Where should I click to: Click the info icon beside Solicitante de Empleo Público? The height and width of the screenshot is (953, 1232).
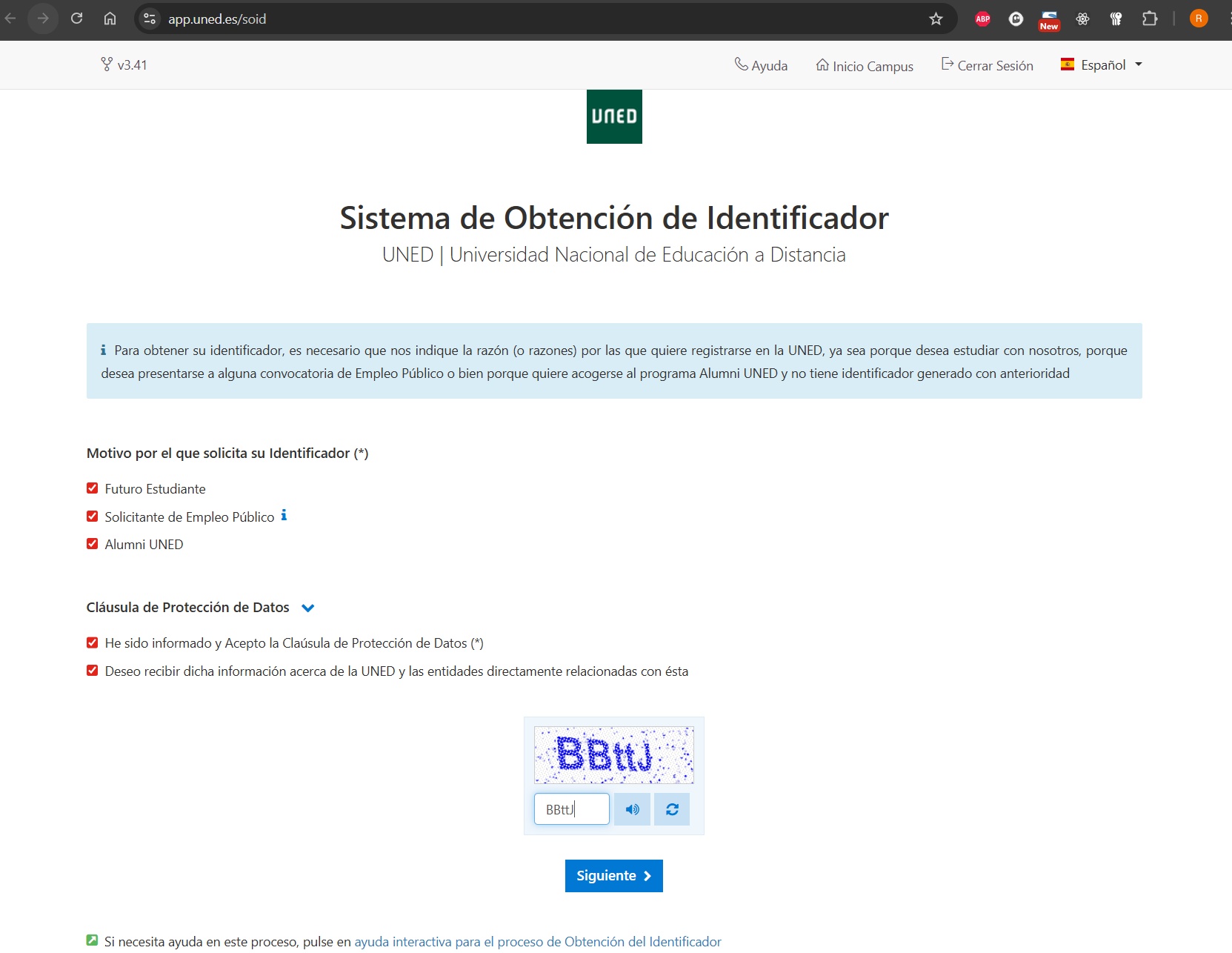284,516
